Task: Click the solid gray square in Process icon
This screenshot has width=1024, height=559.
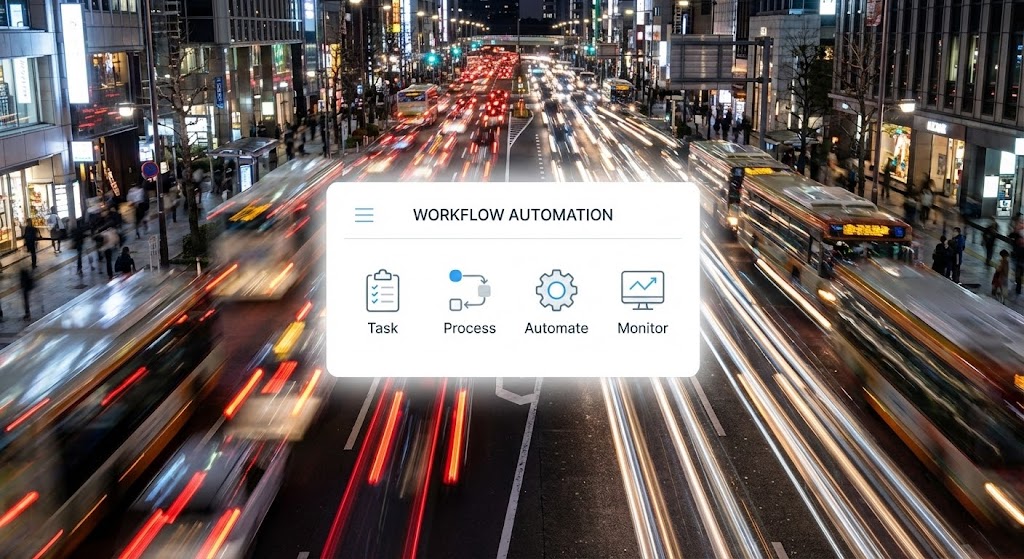Action: (484, 291)
